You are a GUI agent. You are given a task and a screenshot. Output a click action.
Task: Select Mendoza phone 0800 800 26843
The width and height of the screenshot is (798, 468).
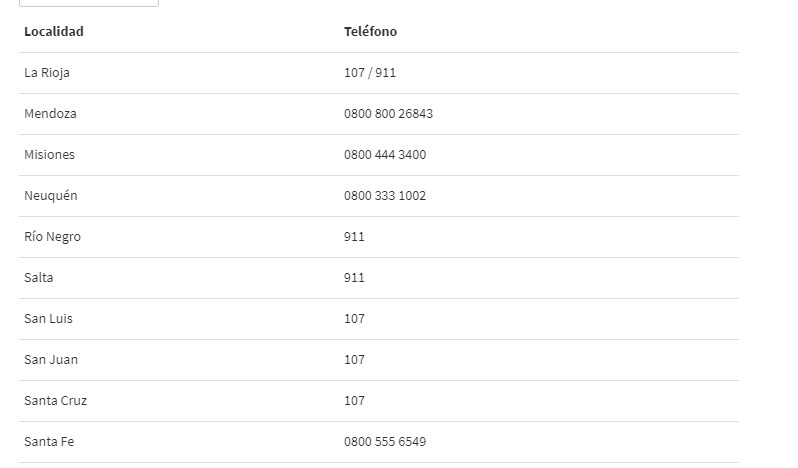click(388, 114)
